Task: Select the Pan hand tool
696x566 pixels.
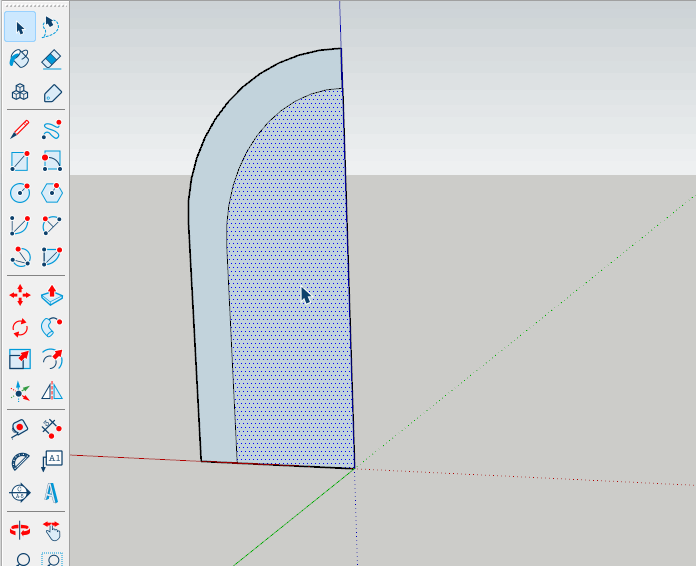Action: (51, 530)
